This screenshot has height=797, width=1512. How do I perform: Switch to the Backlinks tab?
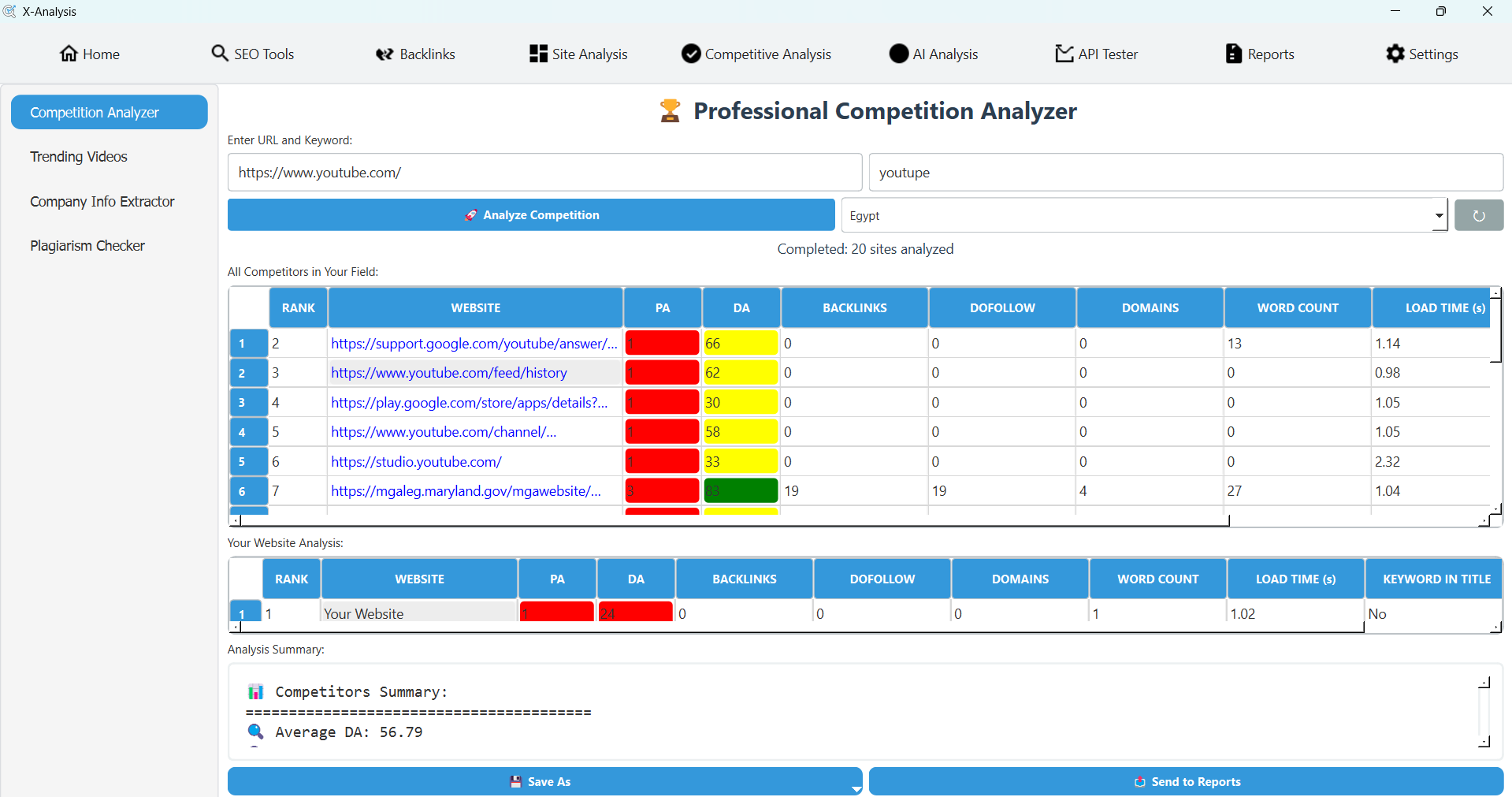coord(416,54)
